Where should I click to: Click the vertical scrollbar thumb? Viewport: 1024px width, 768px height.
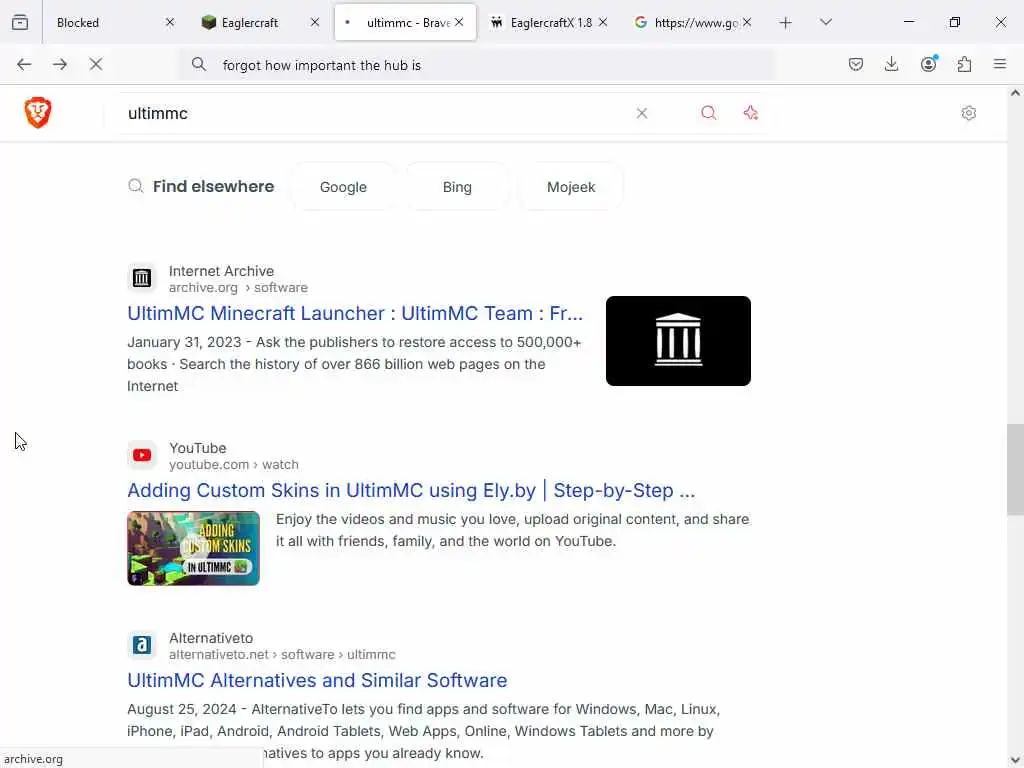1015,469
